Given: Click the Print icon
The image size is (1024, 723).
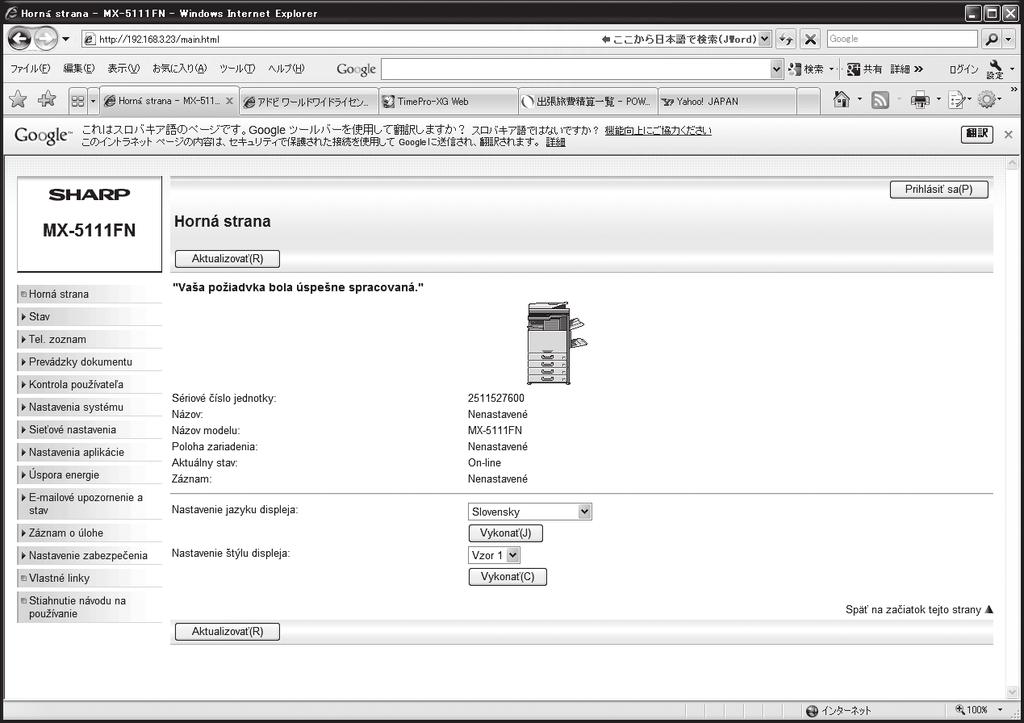Looking at the screenshot, I should [920, 100].
